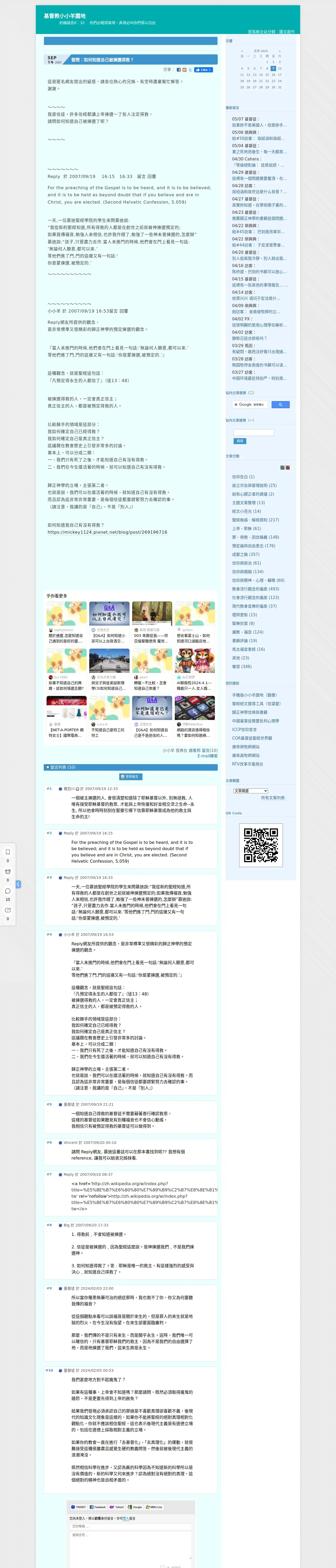This screenshot has width=336, height=1568.
Task: Open category 複習 (346)
Action: [x=242, y=666]
